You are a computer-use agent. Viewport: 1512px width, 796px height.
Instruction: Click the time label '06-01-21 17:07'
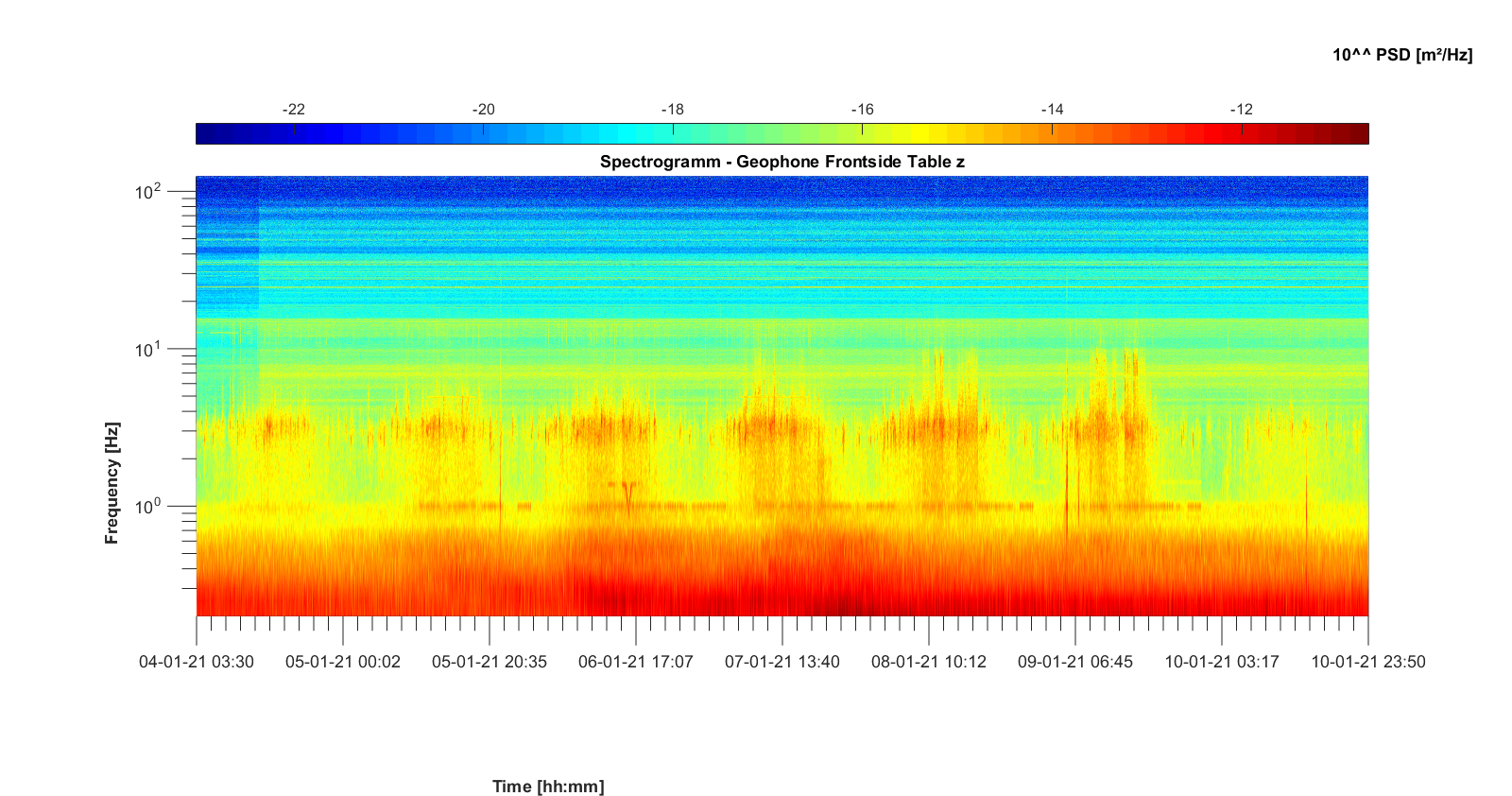pos(636,662)
